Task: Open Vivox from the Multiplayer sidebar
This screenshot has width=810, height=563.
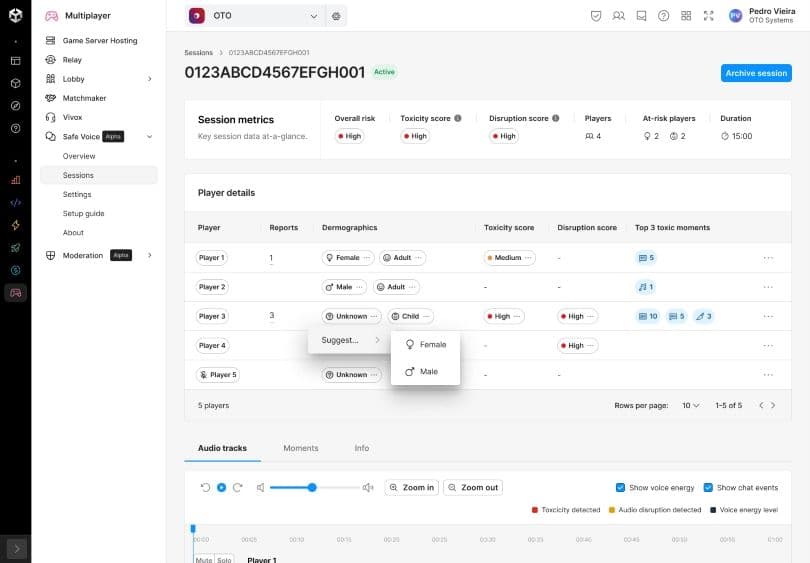Action: [72, 117]
